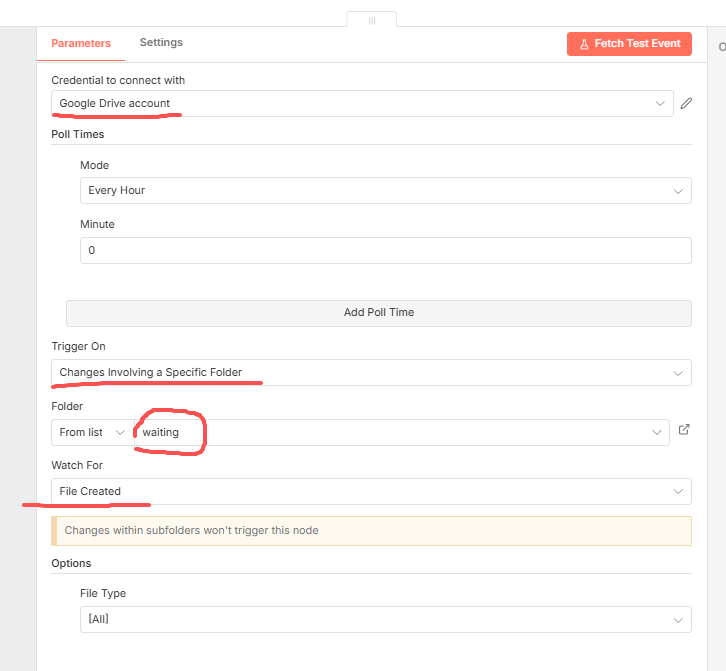This screenshot has width=726, height=671.
Task: Change the Folder 'From list' selector
Action: 91,432
